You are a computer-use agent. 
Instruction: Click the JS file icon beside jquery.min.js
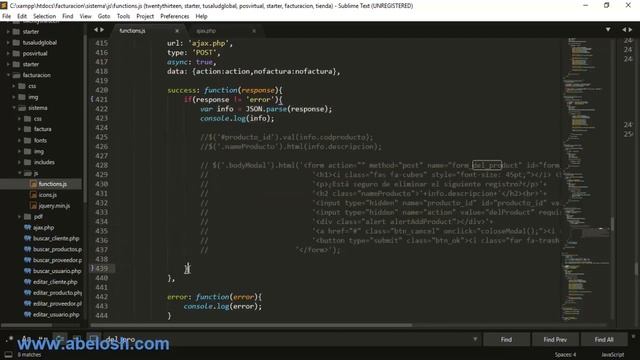pyautogui.click(x=33, y=206)
